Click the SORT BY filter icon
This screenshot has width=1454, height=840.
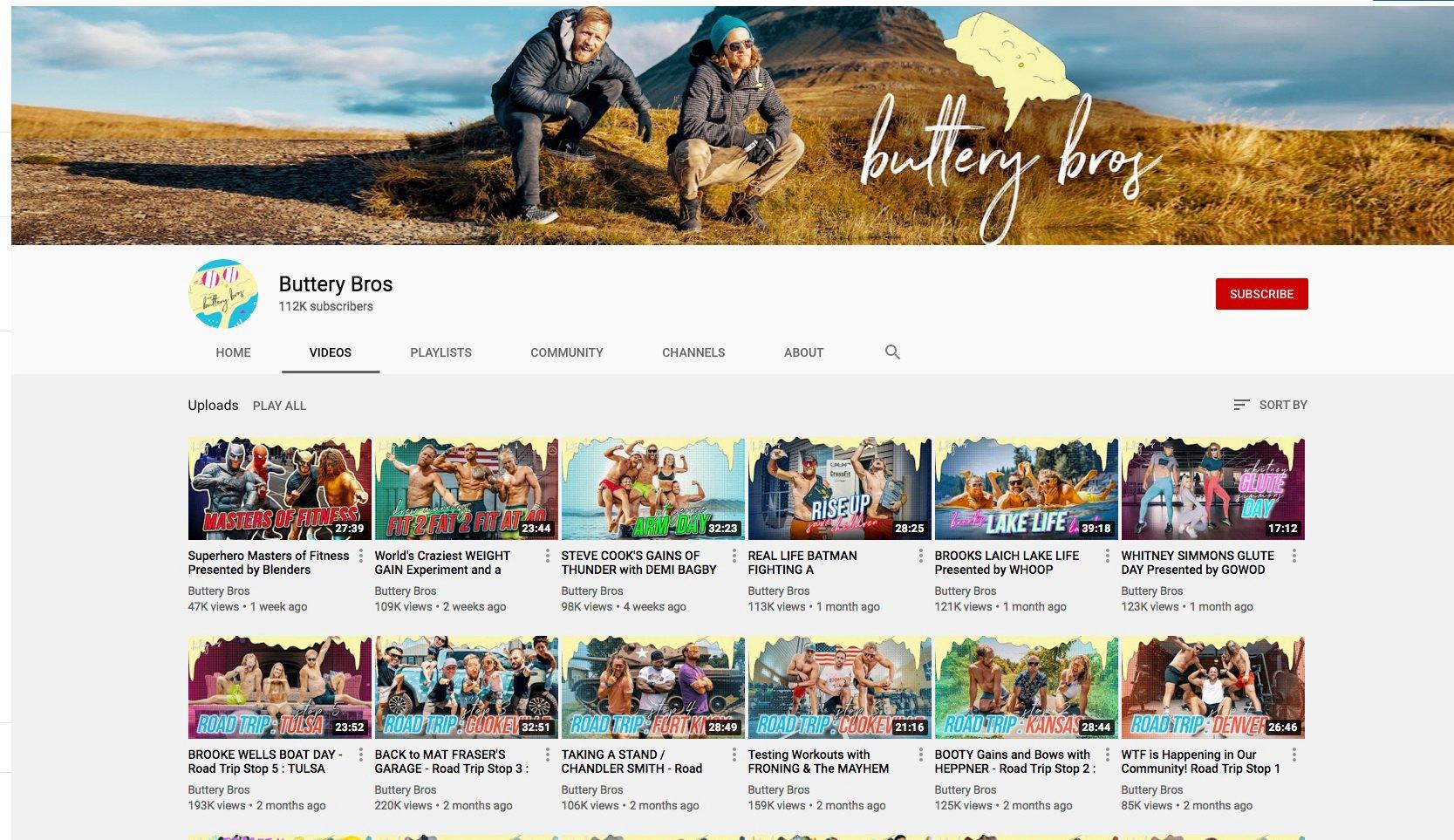pos(1241,404)
